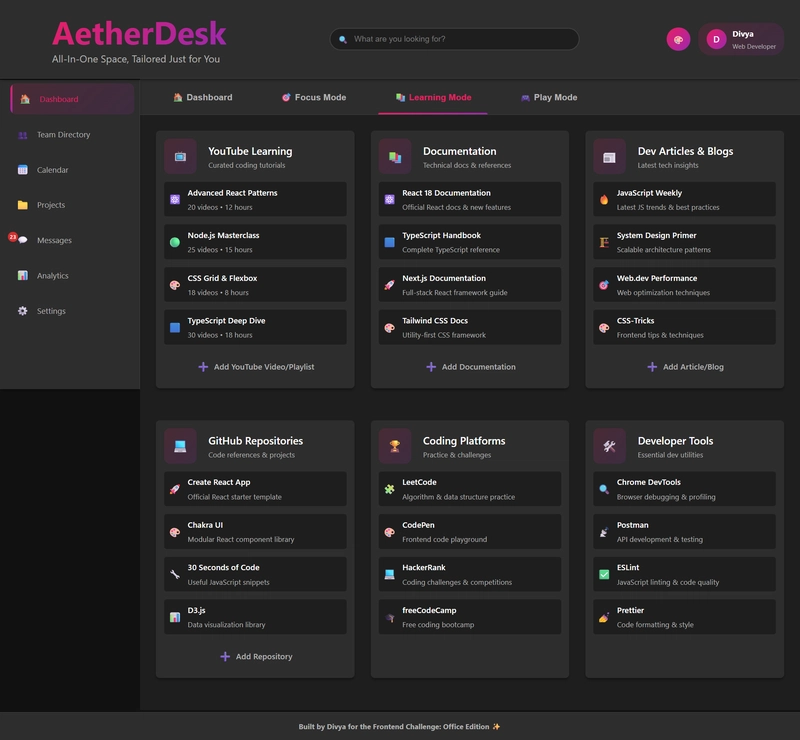
Task: Click the palette theme icon in the header
Action: click(678, 39)
